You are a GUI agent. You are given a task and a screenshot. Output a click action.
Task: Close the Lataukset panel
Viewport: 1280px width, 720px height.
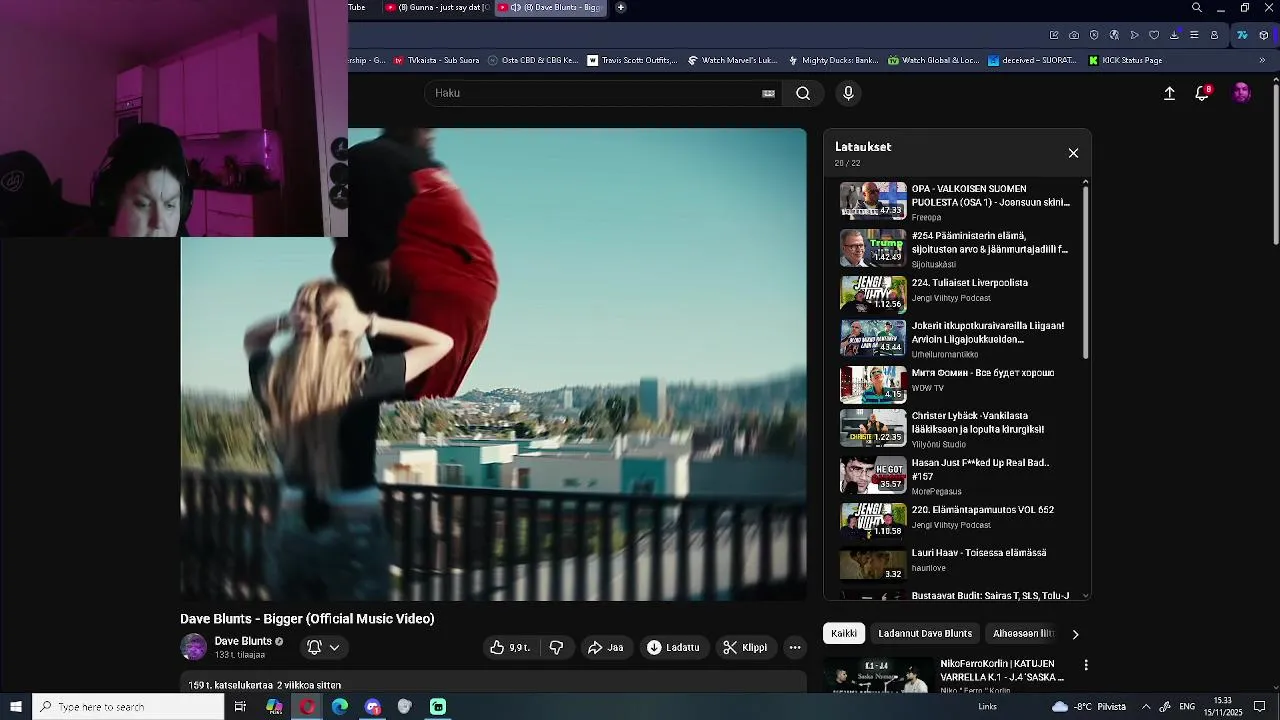click(1073, 153)
